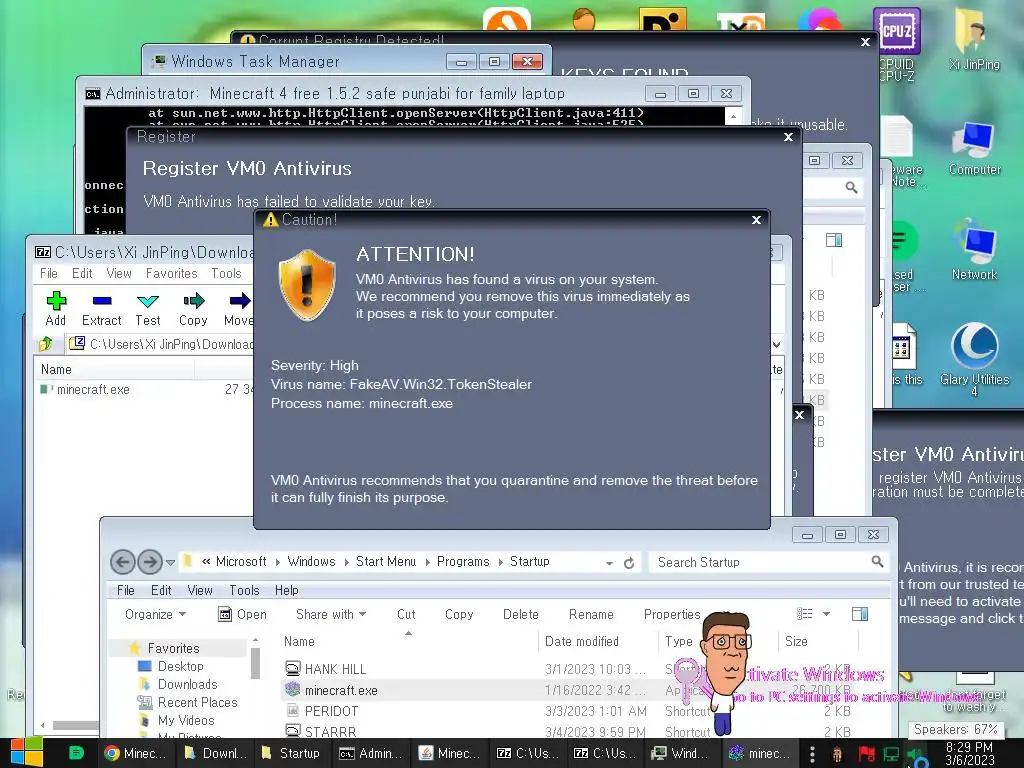Click Cut in the explorer toolbar

[406, 615]
